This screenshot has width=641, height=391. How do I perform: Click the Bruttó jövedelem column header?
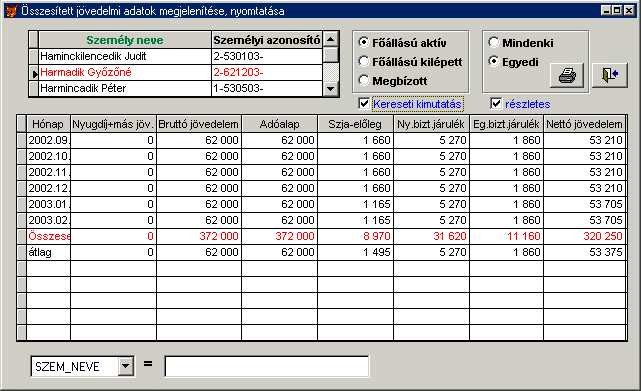pyautogui.click(x=199, y=124)
